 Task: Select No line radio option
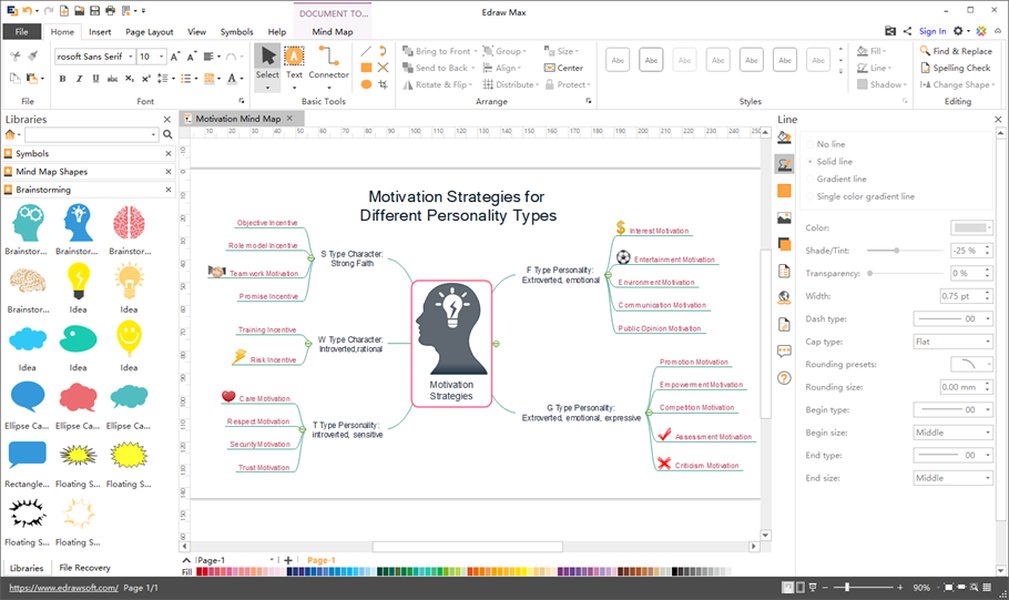tap(826, 144)
